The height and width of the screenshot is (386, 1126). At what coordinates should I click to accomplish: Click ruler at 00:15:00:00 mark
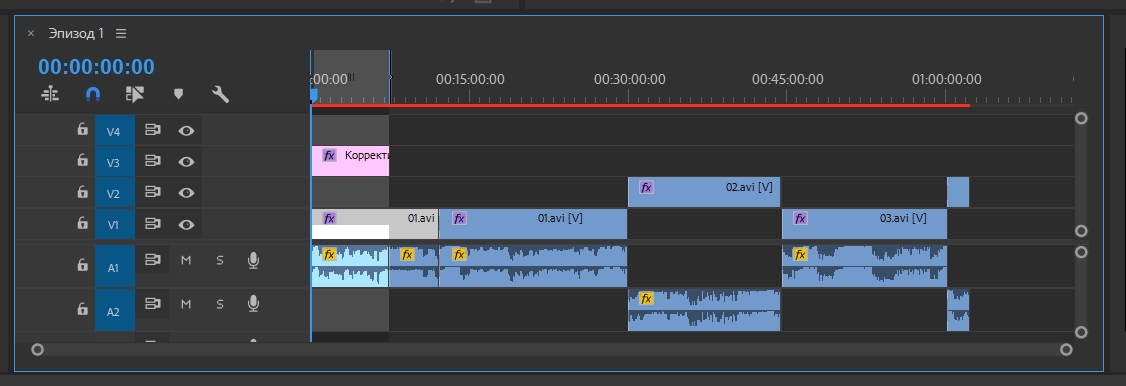[470, 79]
